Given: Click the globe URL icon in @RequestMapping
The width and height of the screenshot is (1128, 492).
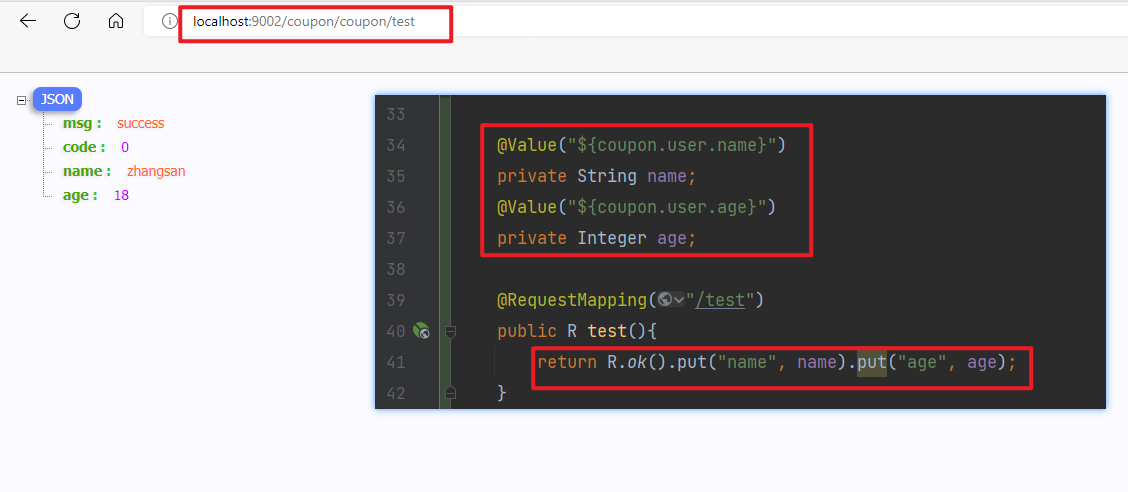Looking at the screenshot, I should pos(665,299).
